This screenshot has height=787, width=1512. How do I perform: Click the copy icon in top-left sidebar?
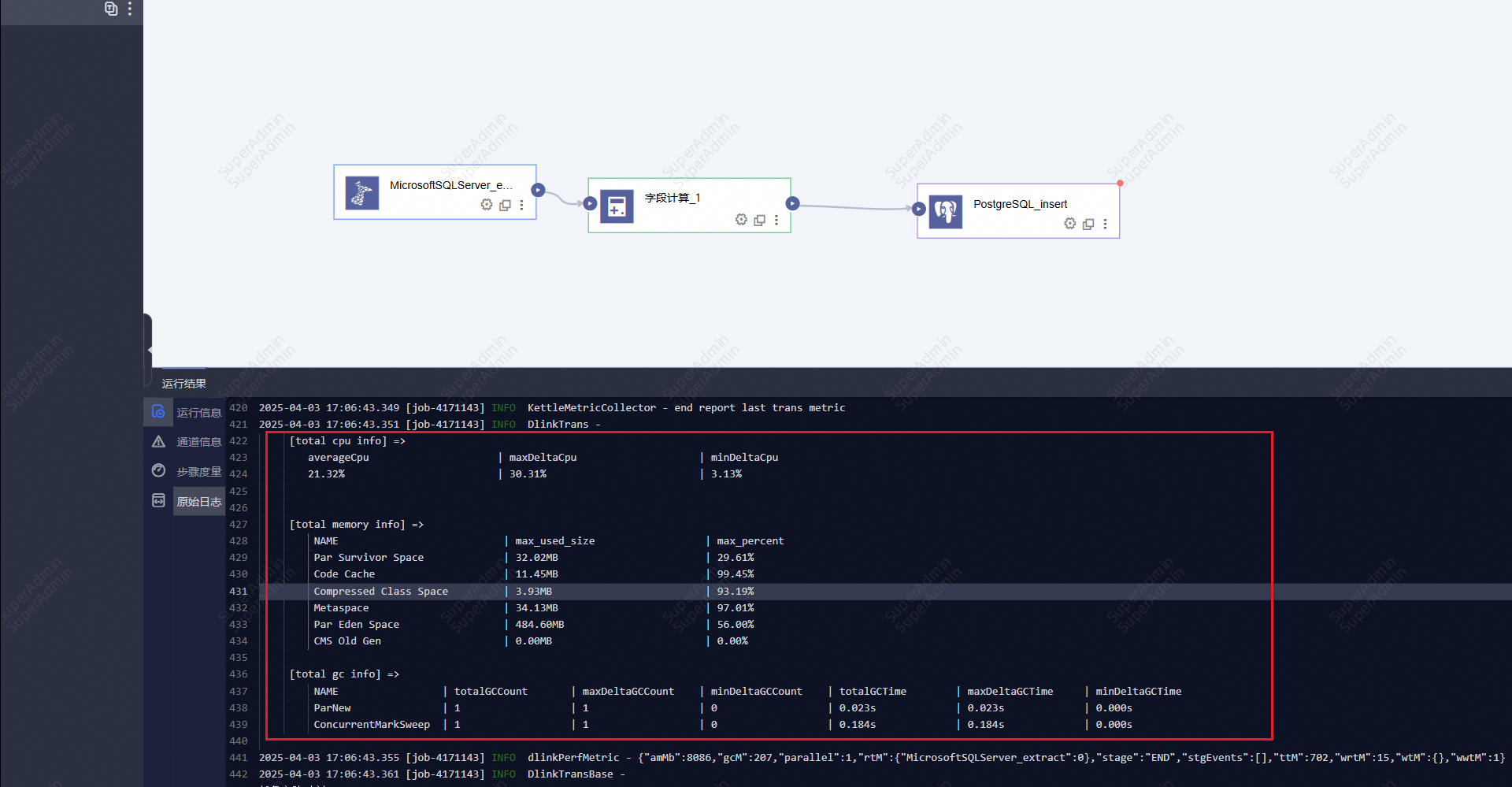[x=111, y=9]
